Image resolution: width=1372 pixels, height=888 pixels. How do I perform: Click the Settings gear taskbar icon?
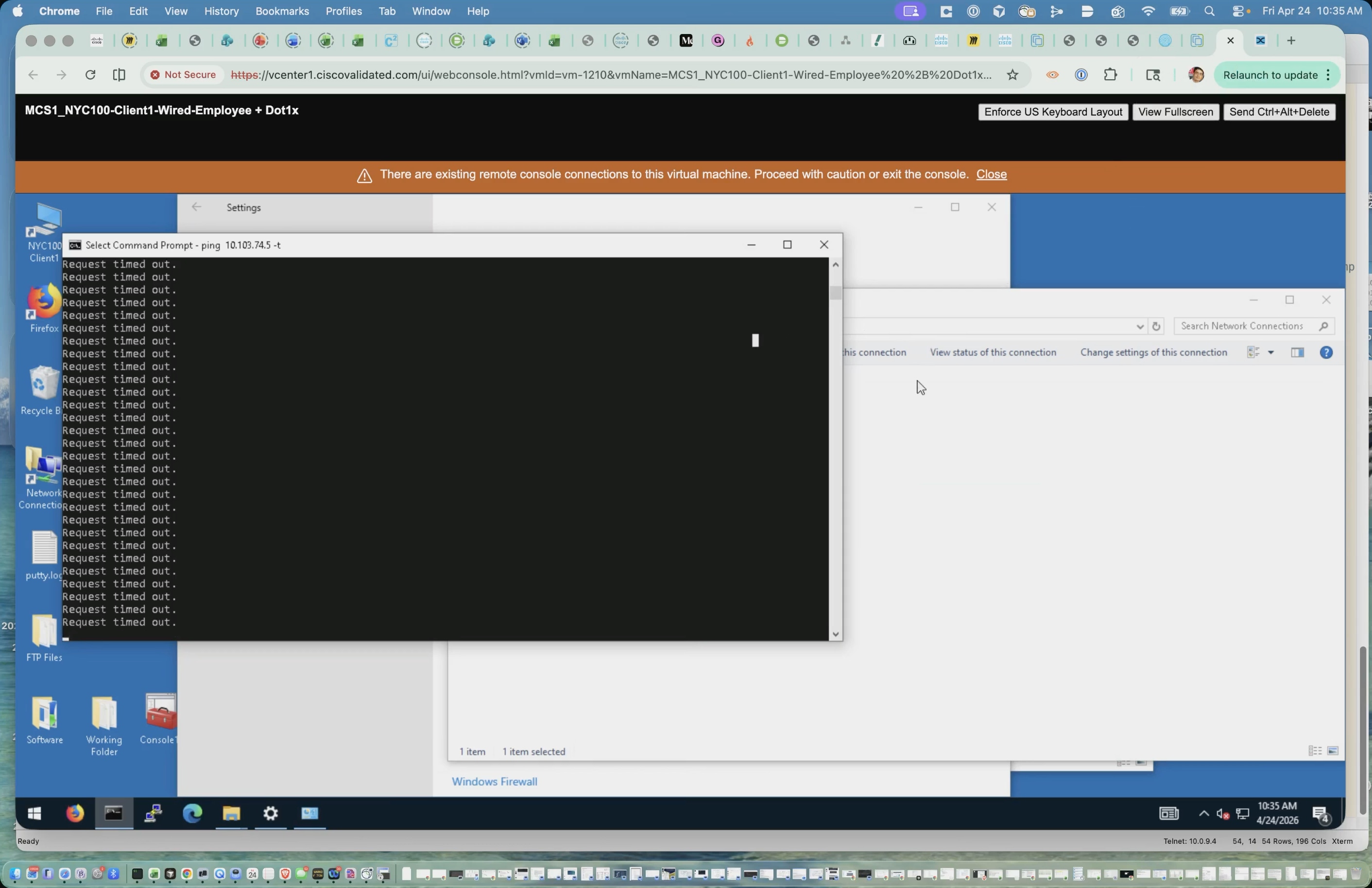click(x=271, y=813)
